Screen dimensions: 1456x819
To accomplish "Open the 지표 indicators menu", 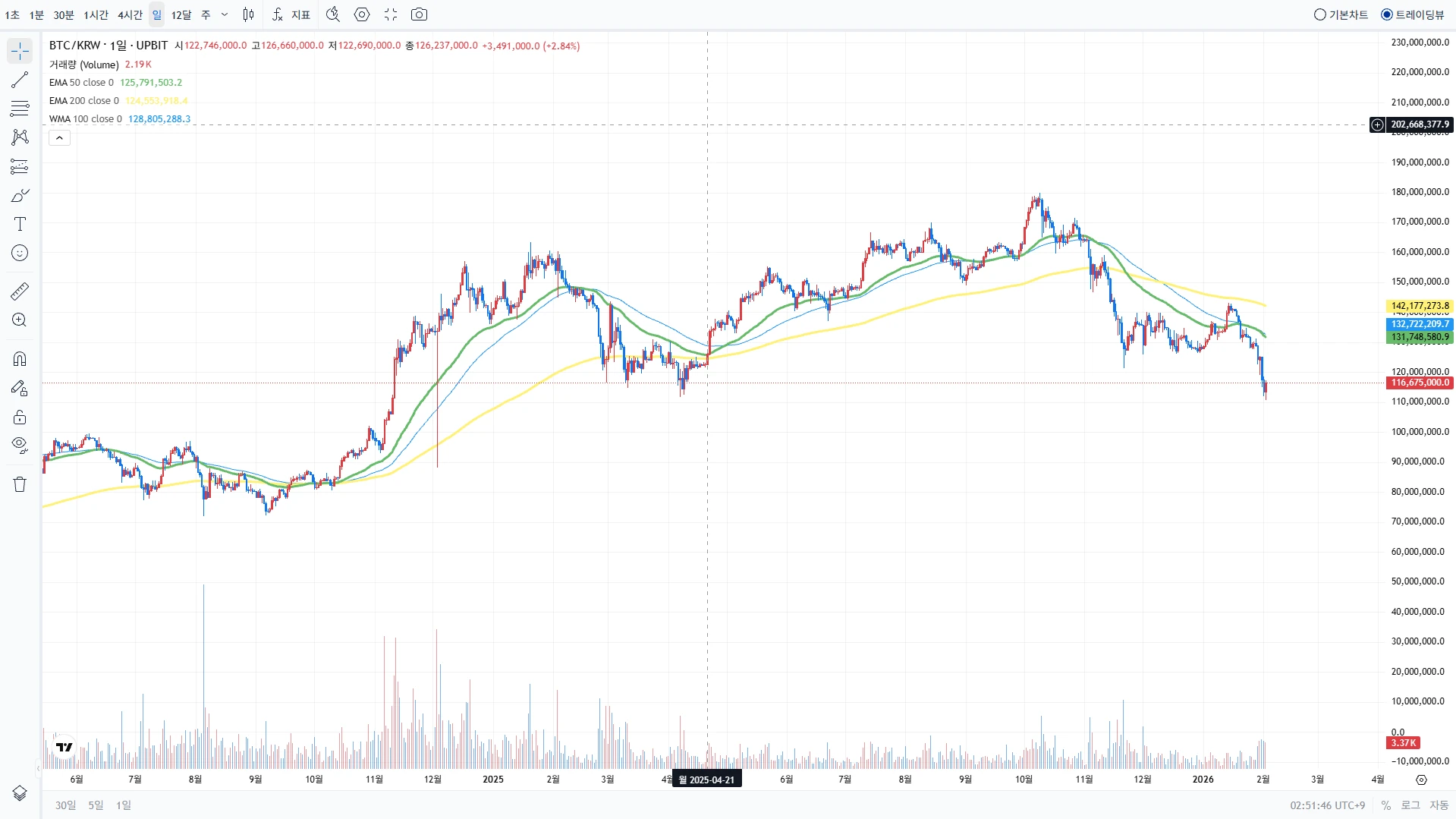I will (291, 14).
